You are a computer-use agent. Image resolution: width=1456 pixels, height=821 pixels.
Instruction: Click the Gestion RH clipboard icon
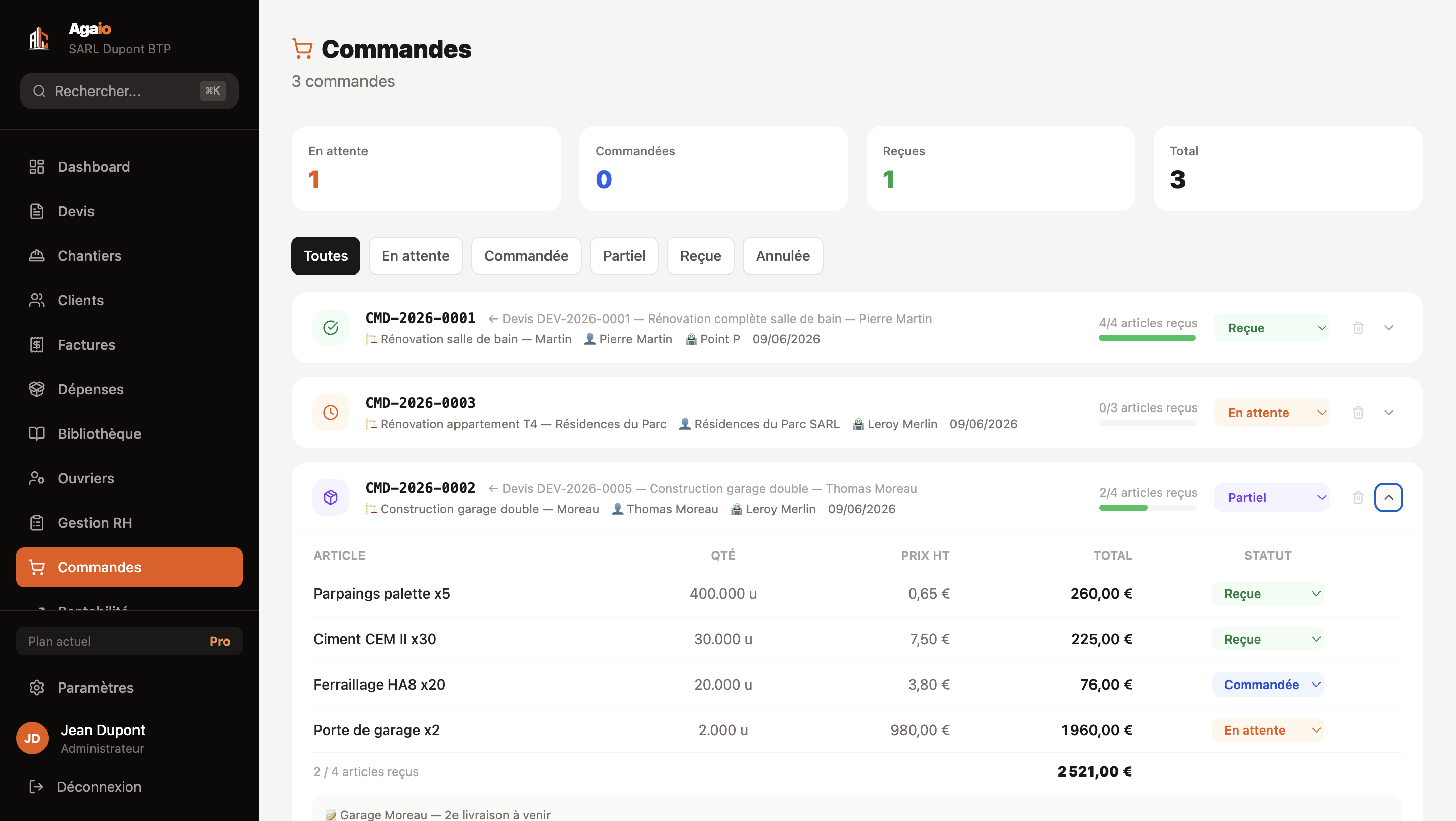[x=37, y=523]
